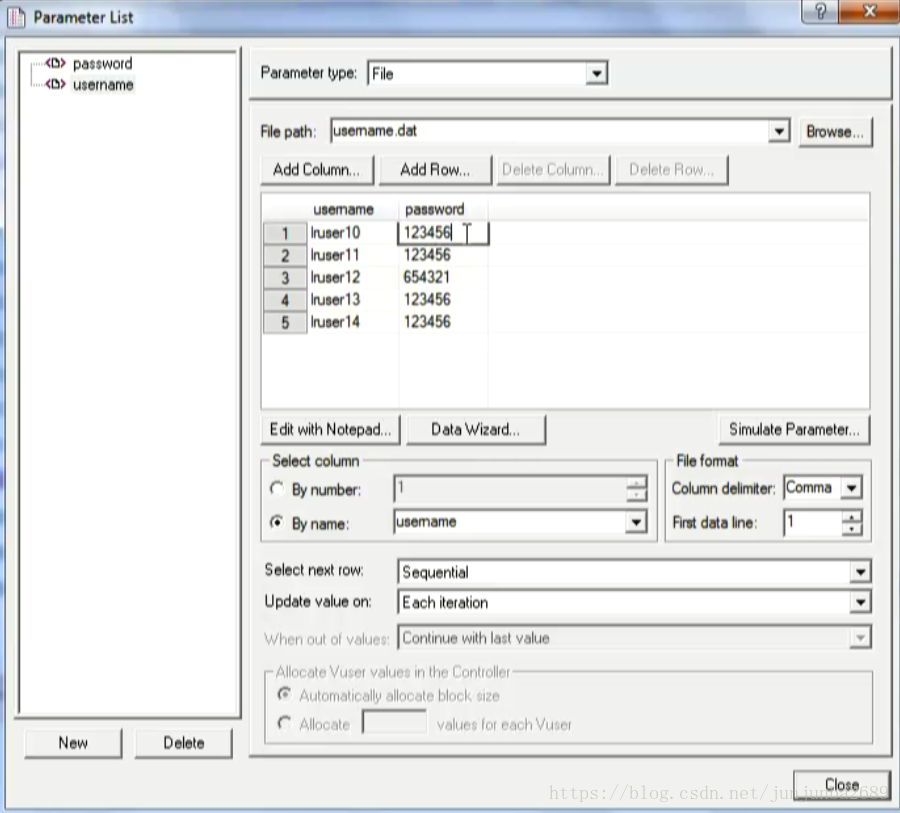
Task: Click the password parameter icon
Action: [56, 63]
